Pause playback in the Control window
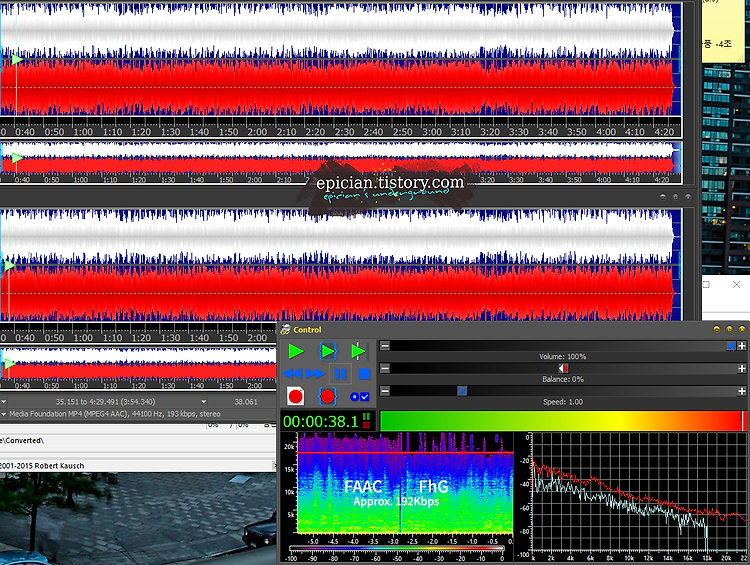 coord(341,374)
